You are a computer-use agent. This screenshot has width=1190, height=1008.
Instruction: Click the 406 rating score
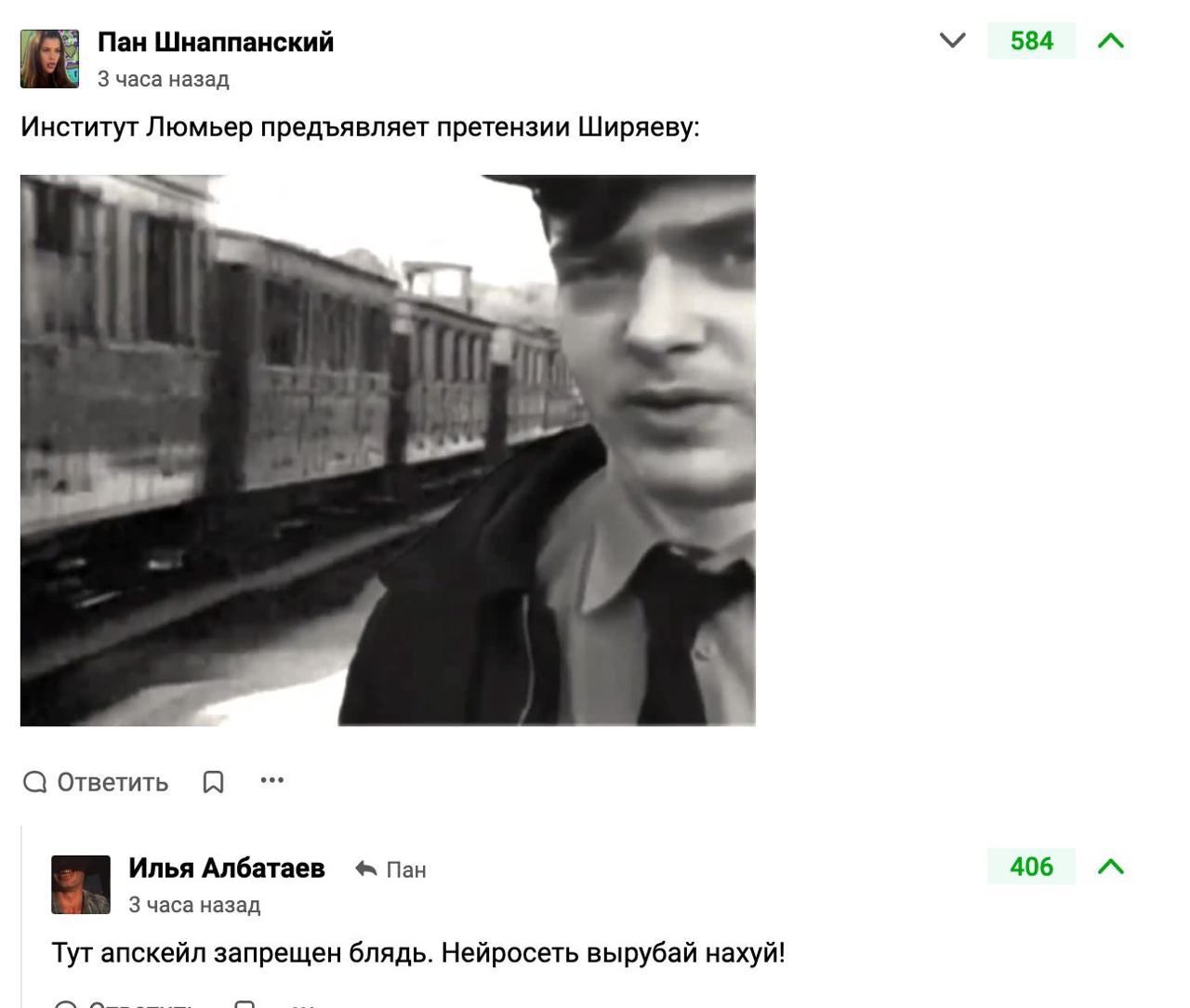pos(1032,867)
